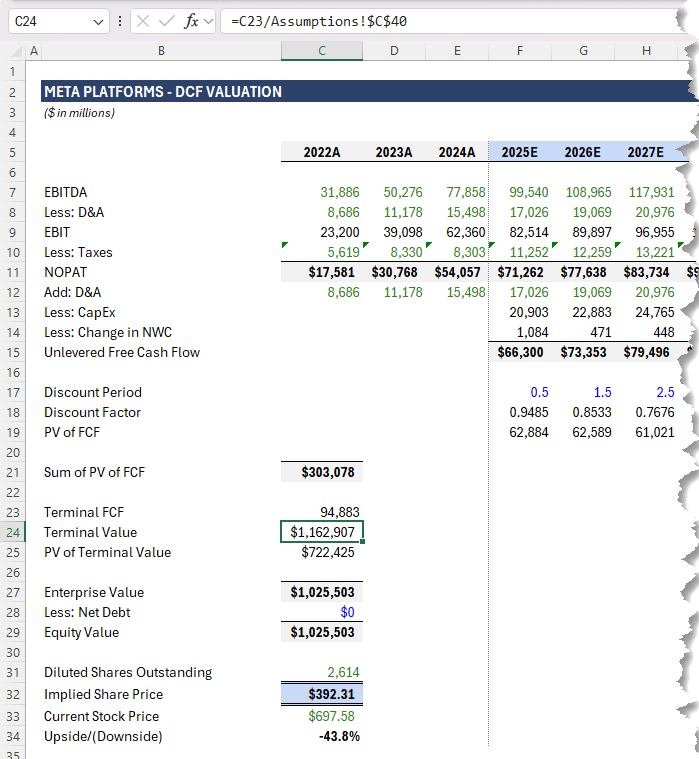
Task: Select column C header
Action: 322,51
